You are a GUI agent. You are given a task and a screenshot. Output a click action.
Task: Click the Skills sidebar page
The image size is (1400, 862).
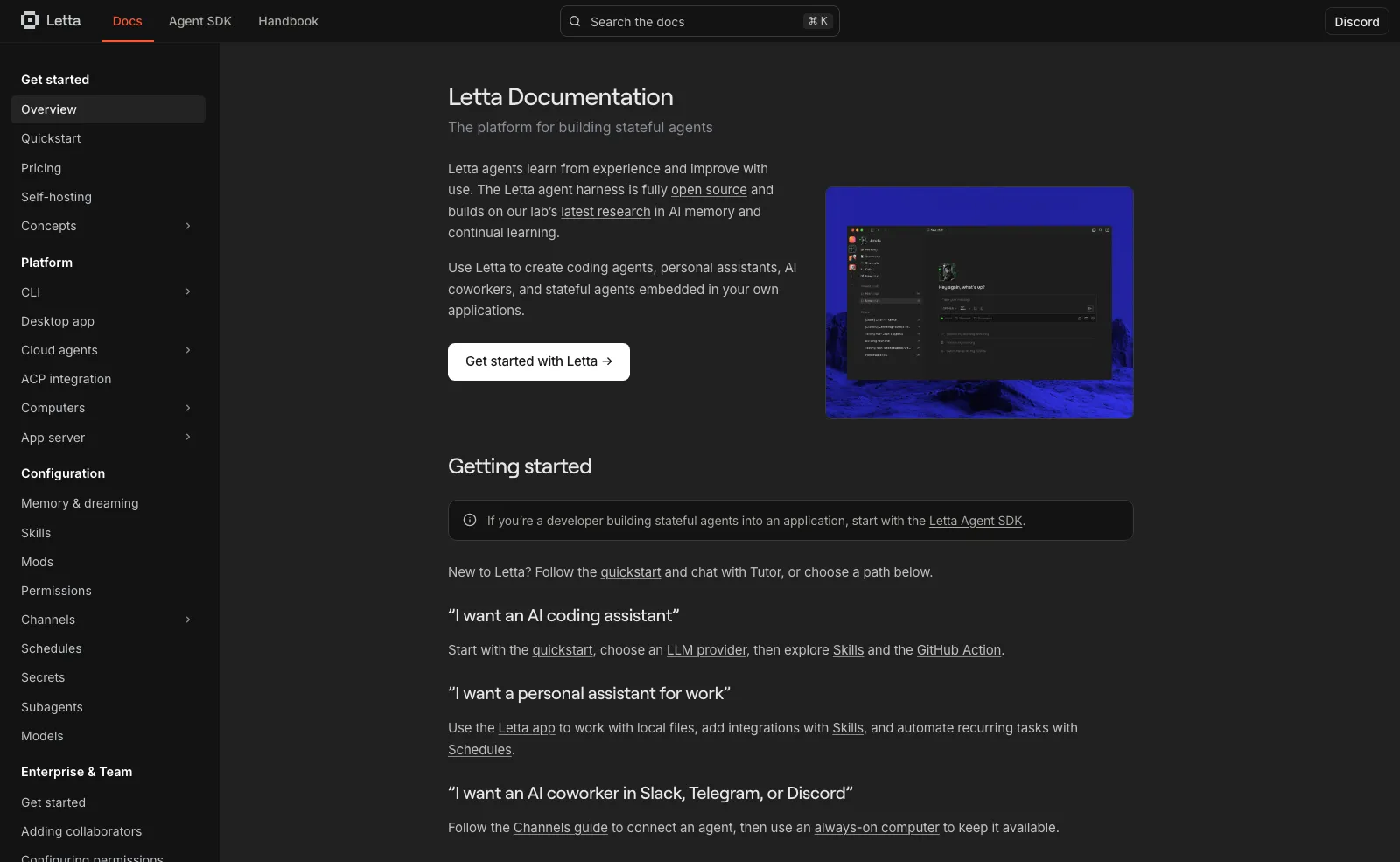(36, 533)
